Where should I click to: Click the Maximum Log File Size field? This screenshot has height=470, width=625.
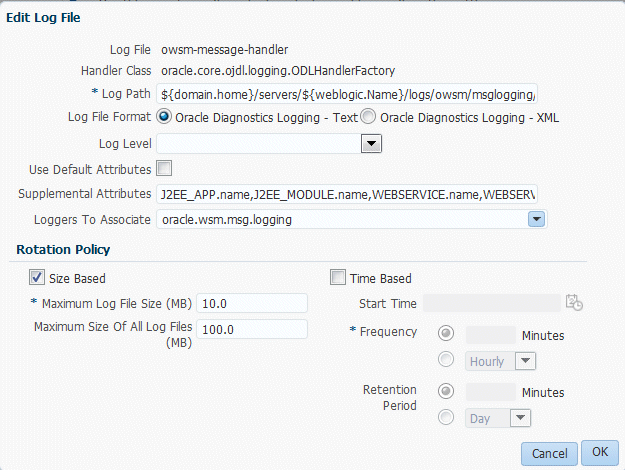click(x=252, y=303)
